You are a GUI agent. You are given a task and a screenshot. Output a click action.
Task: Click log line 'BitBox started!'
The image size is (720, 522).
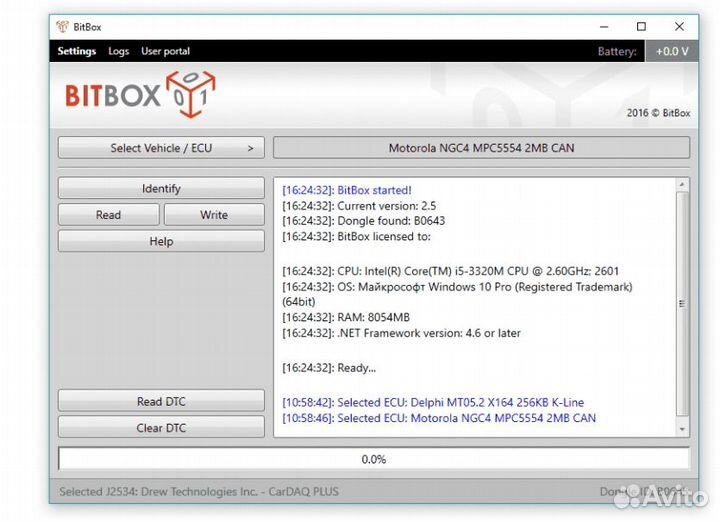[x=347, y=190]
